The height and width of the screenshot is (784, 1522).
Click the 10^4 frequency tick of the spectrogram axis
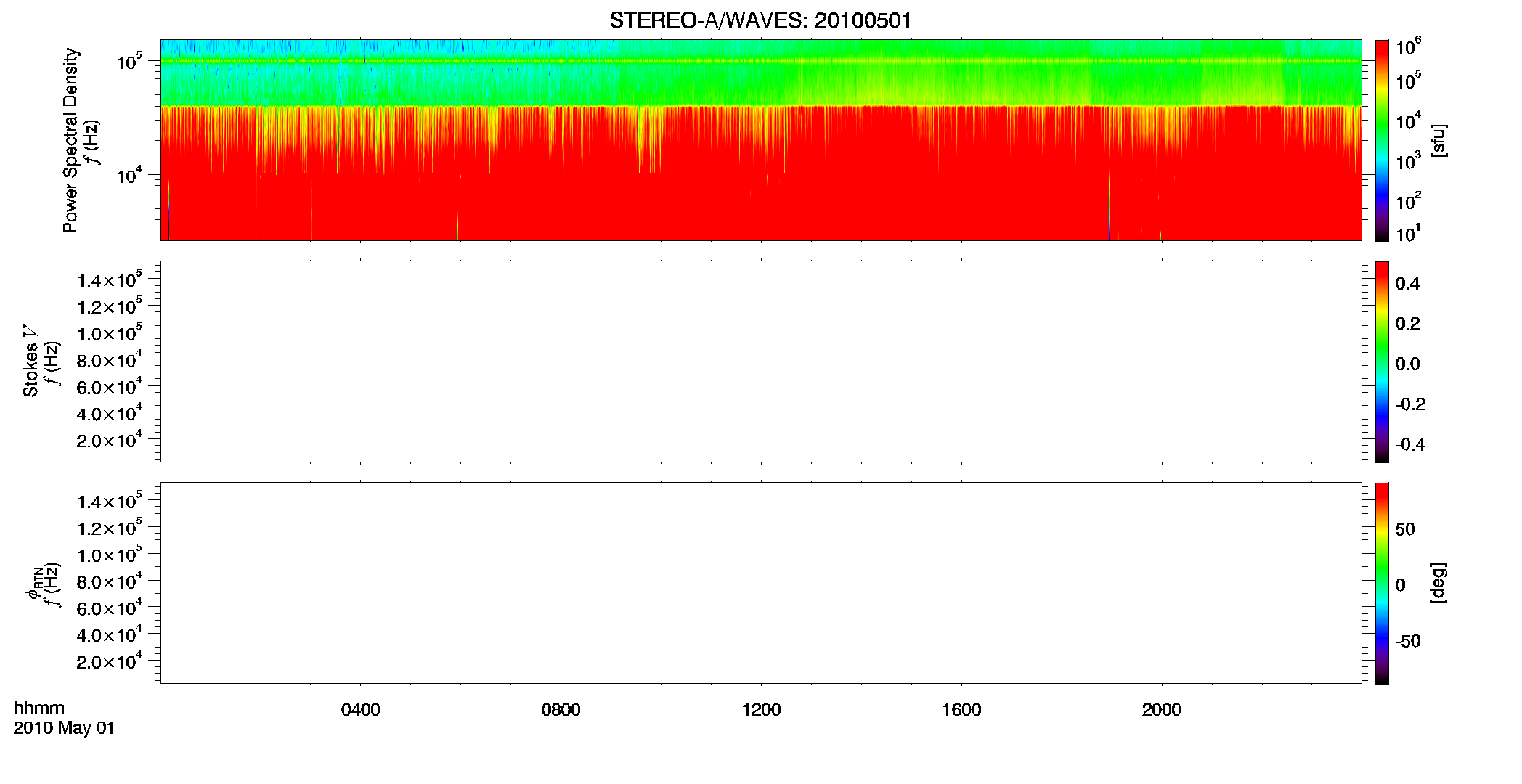click(x=129, y=175)
